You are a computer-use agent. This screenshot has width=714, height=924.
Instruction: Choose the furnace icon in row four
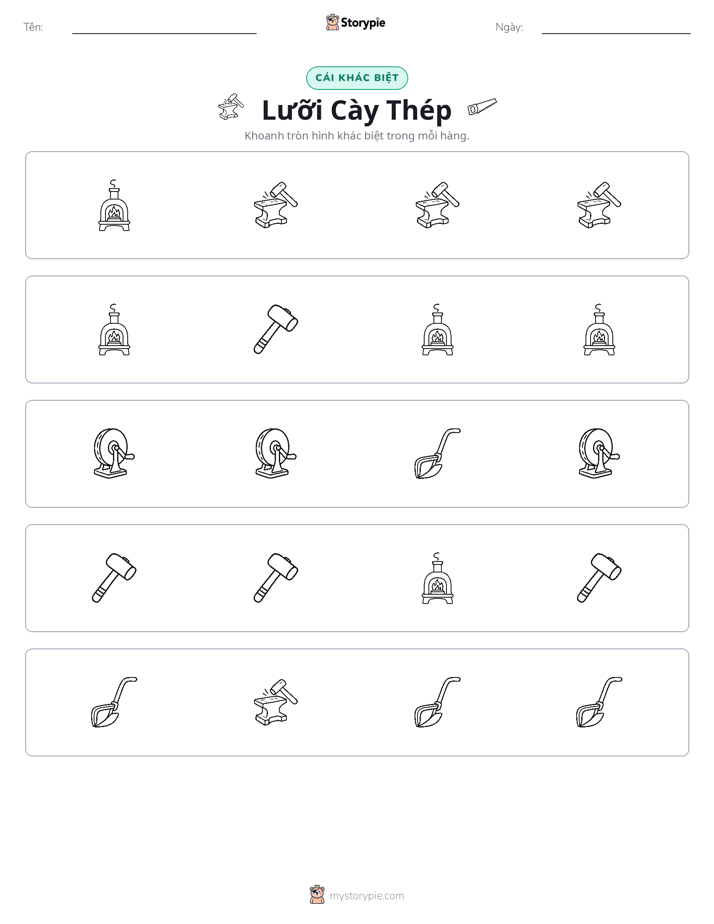437,578
